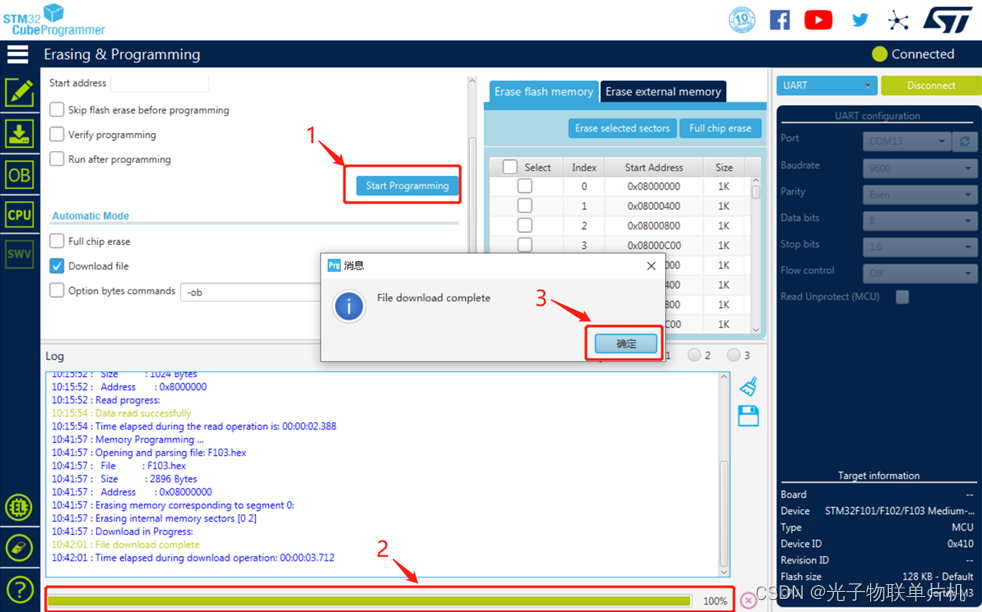The width and height of the screenshot is (982, 612).
Task: Refresh the COM port list
Action: tap(964, 142)
